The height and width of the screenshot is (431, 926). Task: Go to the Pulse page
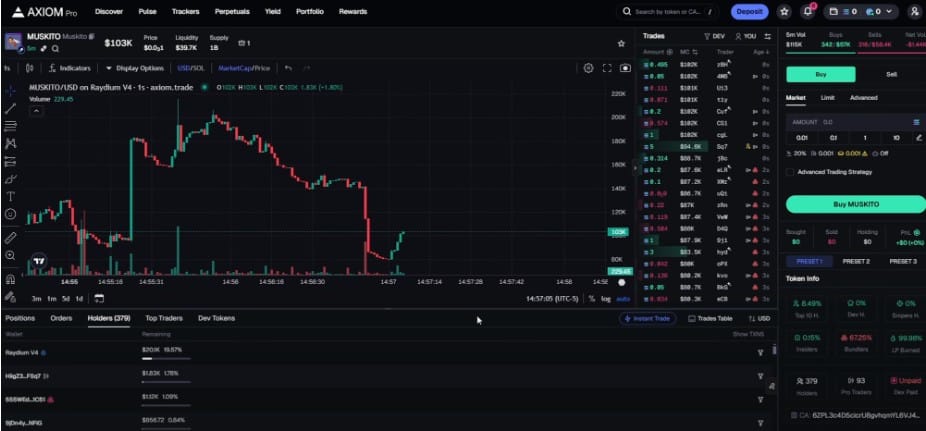point(147,11)
